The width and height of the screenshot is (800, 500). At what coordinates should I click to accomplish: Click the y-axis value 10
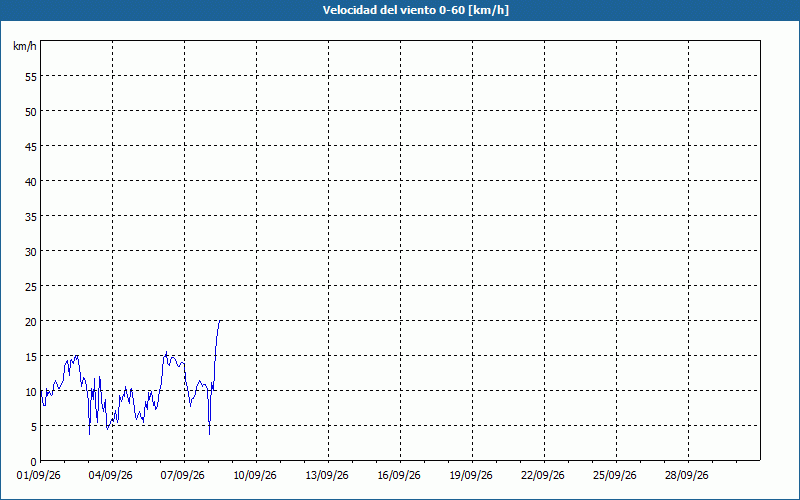pos(31,392)
